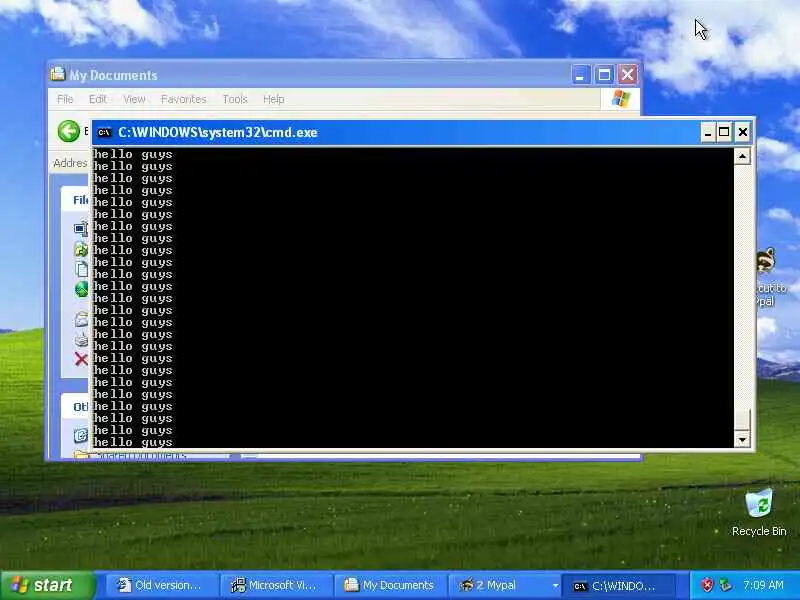Image resolution: width=800 pixels, height=600 pixels.
Task: Click the red X delete icon in task pane
Action: pyautogui.click(x=81, y=359)
